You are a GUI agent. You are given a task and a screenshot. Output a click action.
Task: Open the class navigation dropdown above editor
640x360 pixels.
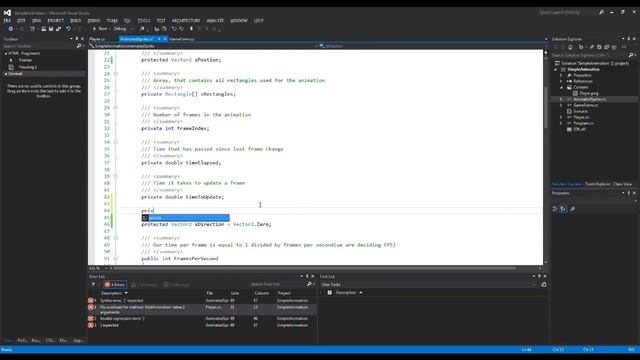click(x=203, y=46)
